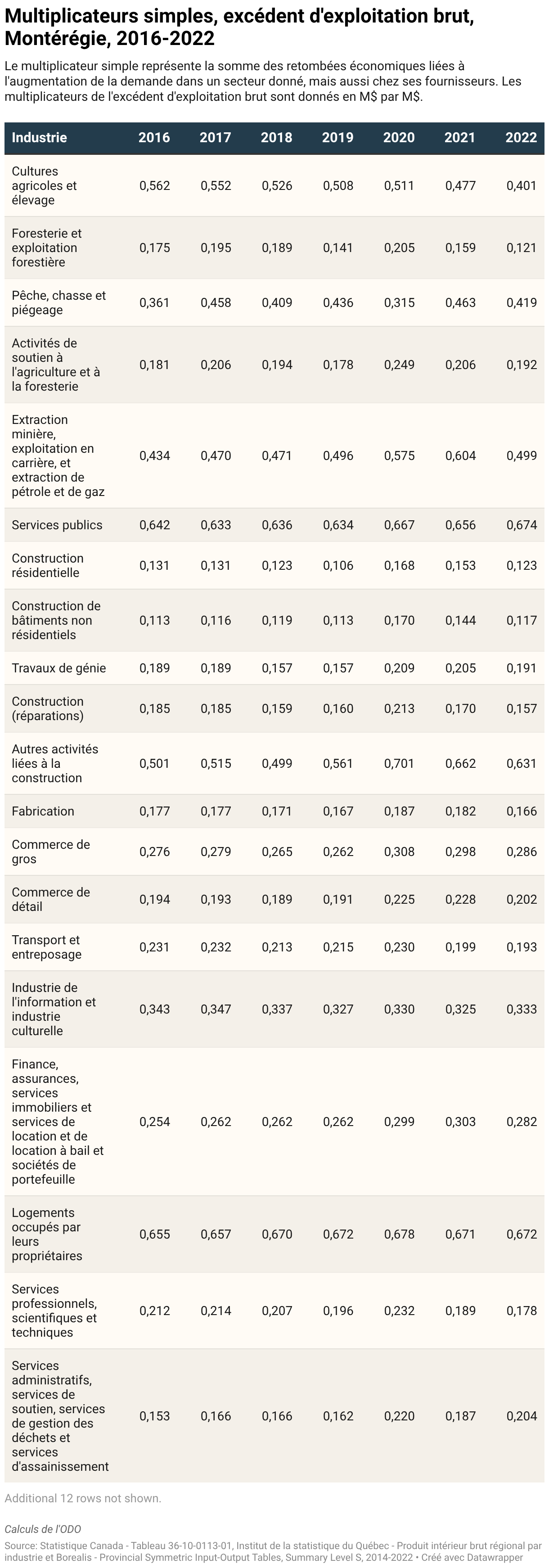549x1568 pixels.
Task: Sort by the 2022 column header
Action: pos(521,138)
